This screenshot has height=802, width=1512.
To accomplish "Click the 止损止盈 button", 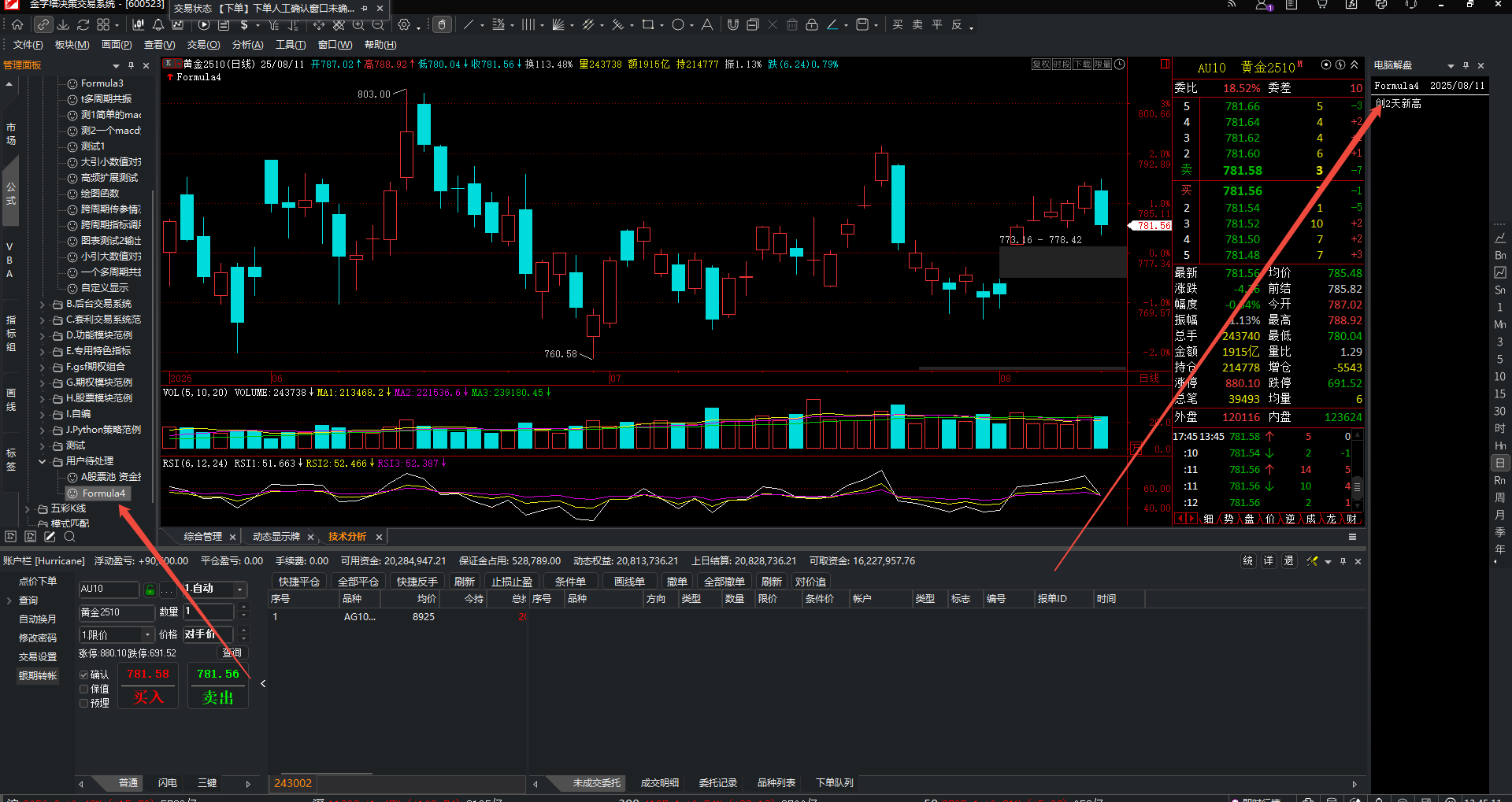I will [x=512, y=582].
